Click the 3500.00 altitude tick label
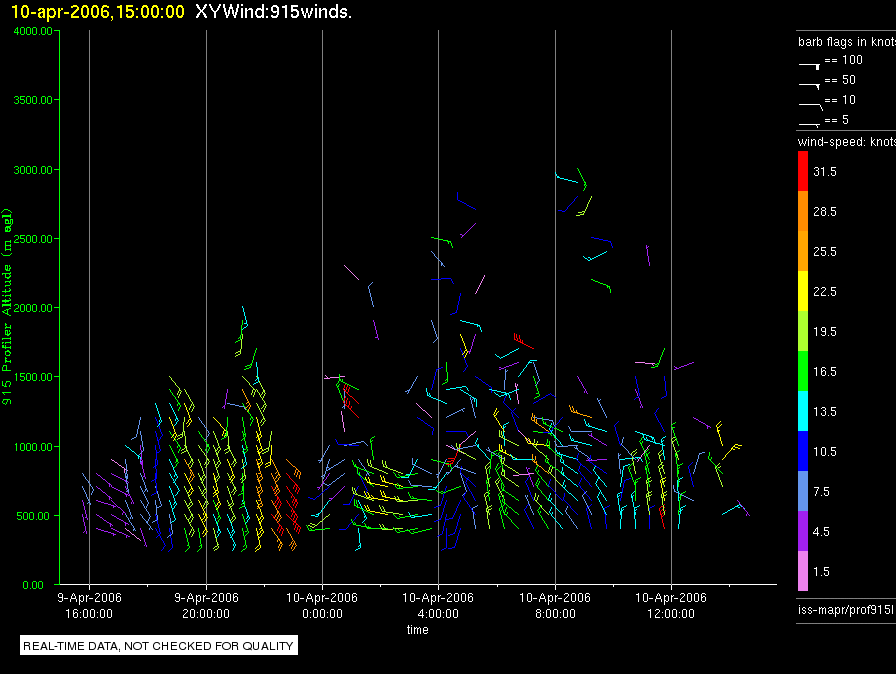This screenshot has width=896, height=674. tap(33, 100)
